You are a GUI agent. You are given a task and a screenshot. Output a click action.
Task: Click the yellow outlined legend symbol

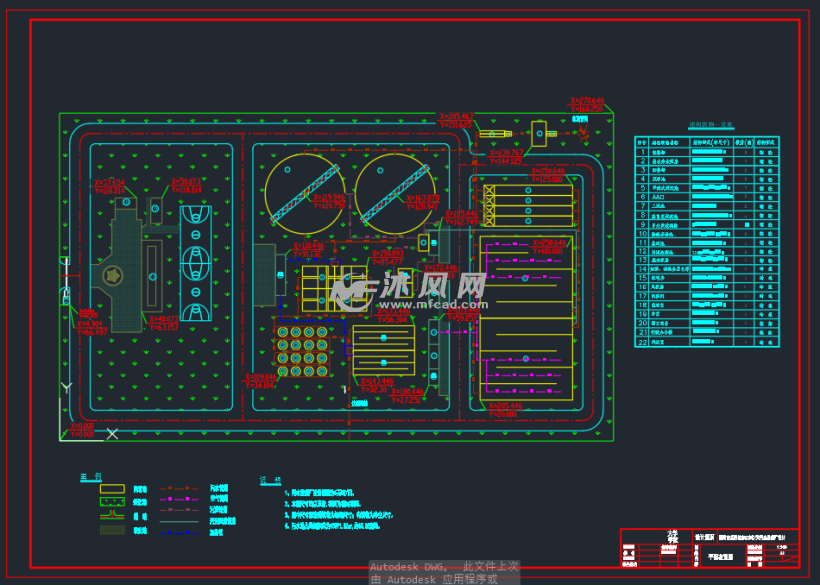(112, 488)
